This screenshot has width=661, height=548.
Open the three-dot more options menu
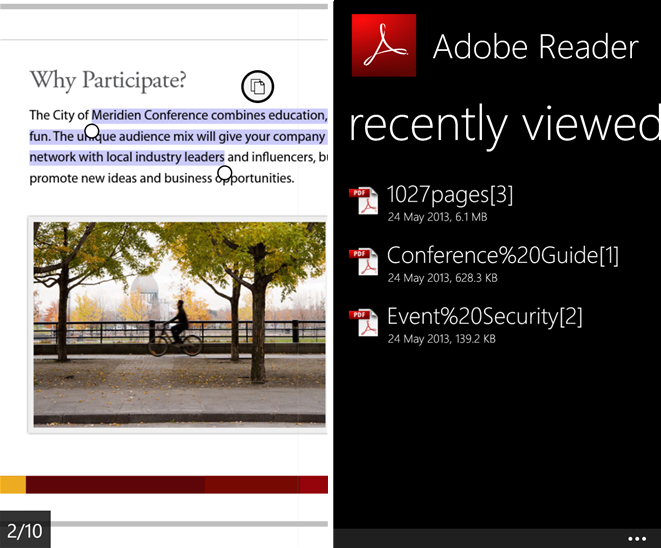click(x=637, y=538)
